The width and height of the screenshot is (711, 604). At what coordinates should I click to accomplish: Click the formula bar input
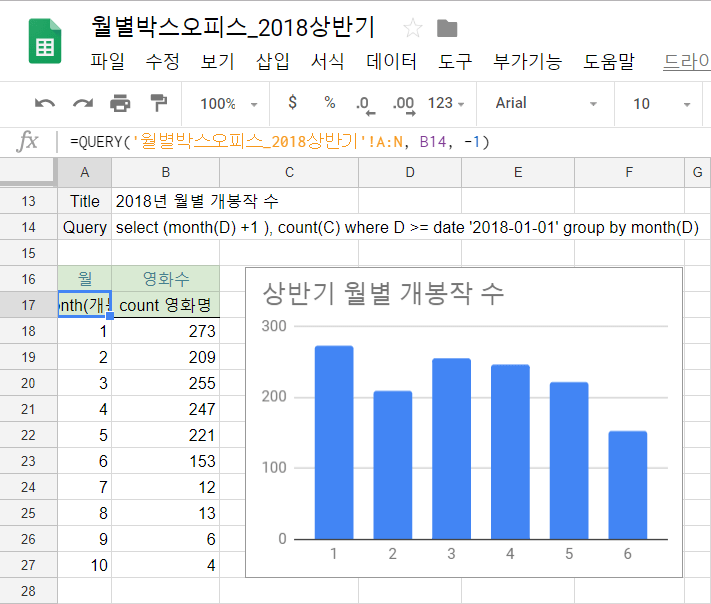(380, 142)
